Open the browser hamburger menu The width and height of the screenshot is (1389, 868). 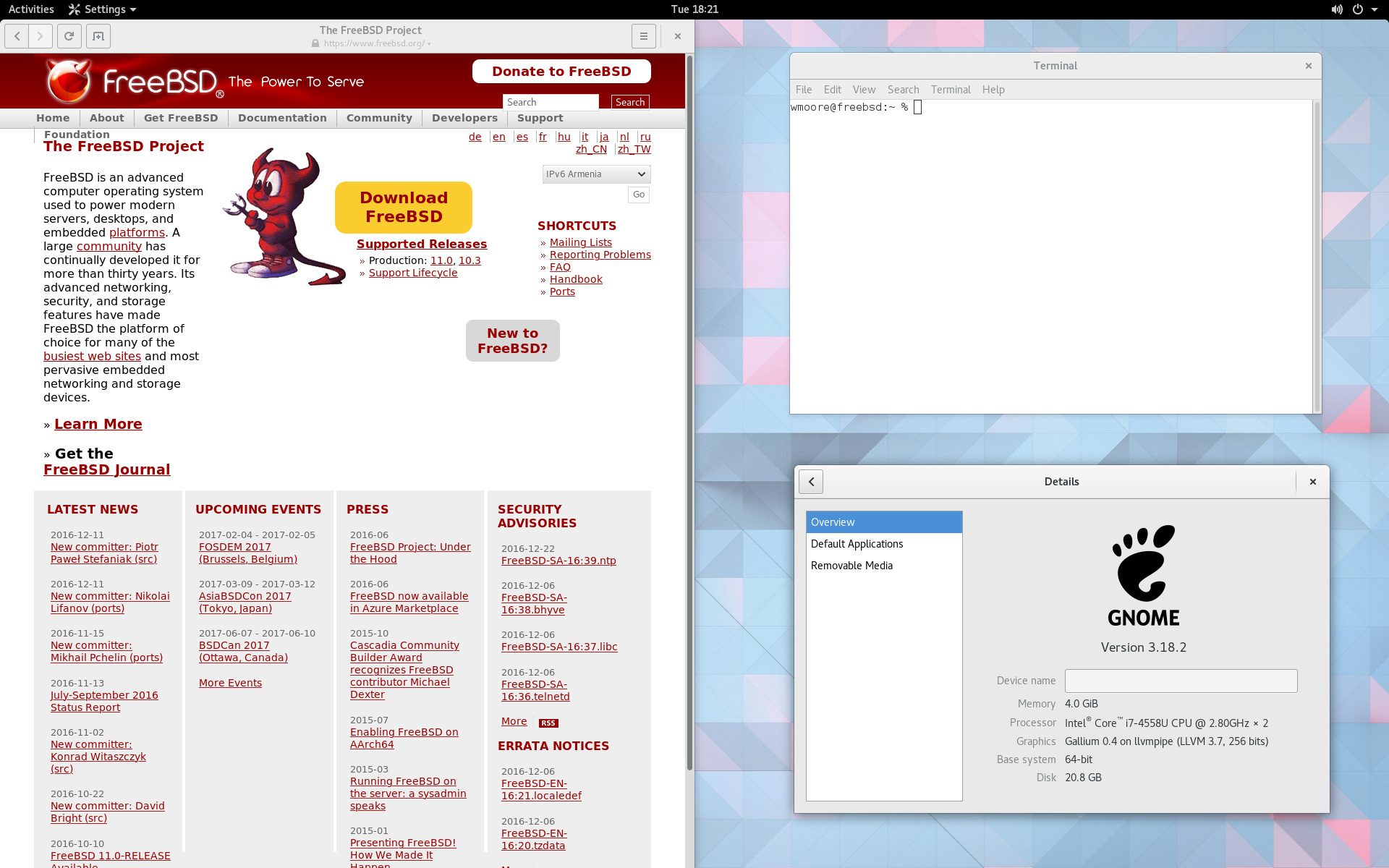click(643, 36)
